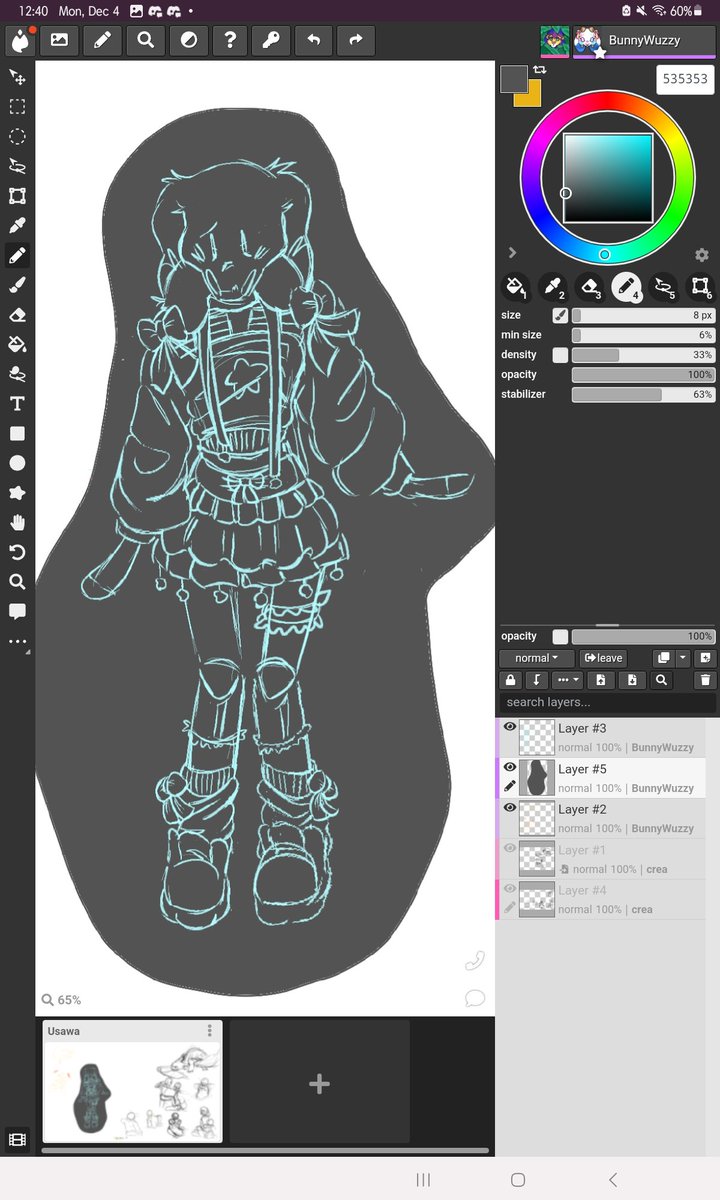Select the eraser tool in left toolbar
The height and width of the screenshot is (1200, 720).
pos(17,315)
